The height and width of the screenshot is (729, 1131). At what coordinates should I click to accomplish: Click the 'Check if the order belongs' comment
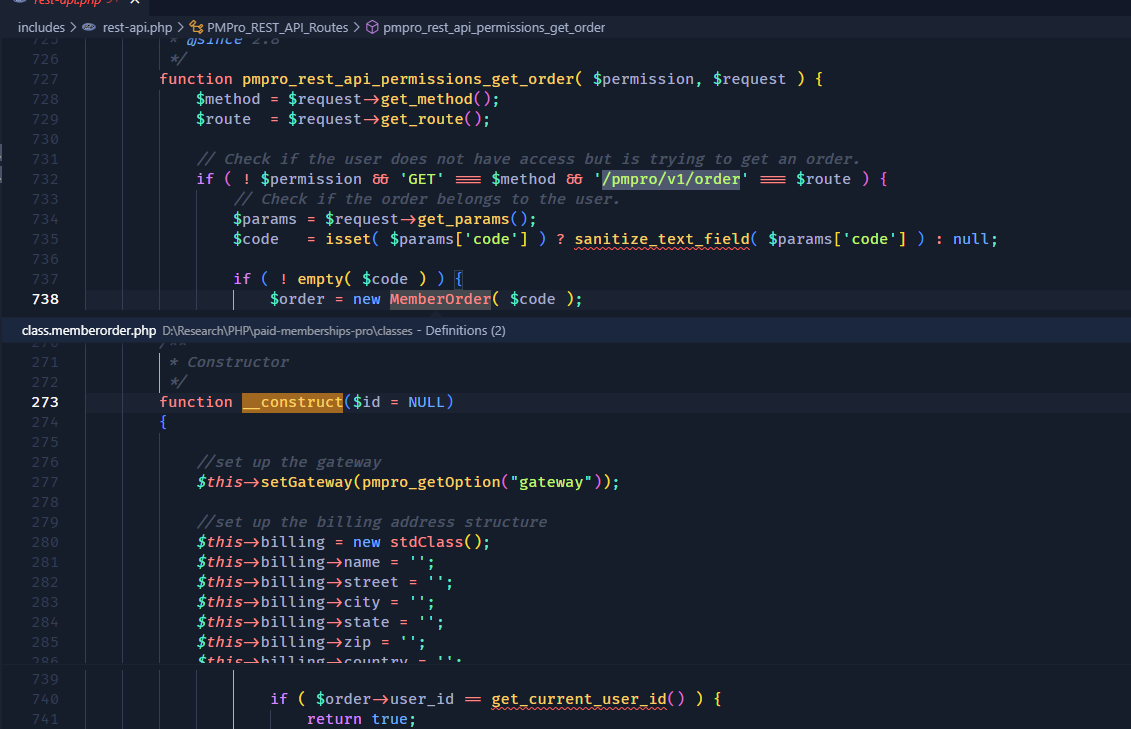(x=426, y=199)
